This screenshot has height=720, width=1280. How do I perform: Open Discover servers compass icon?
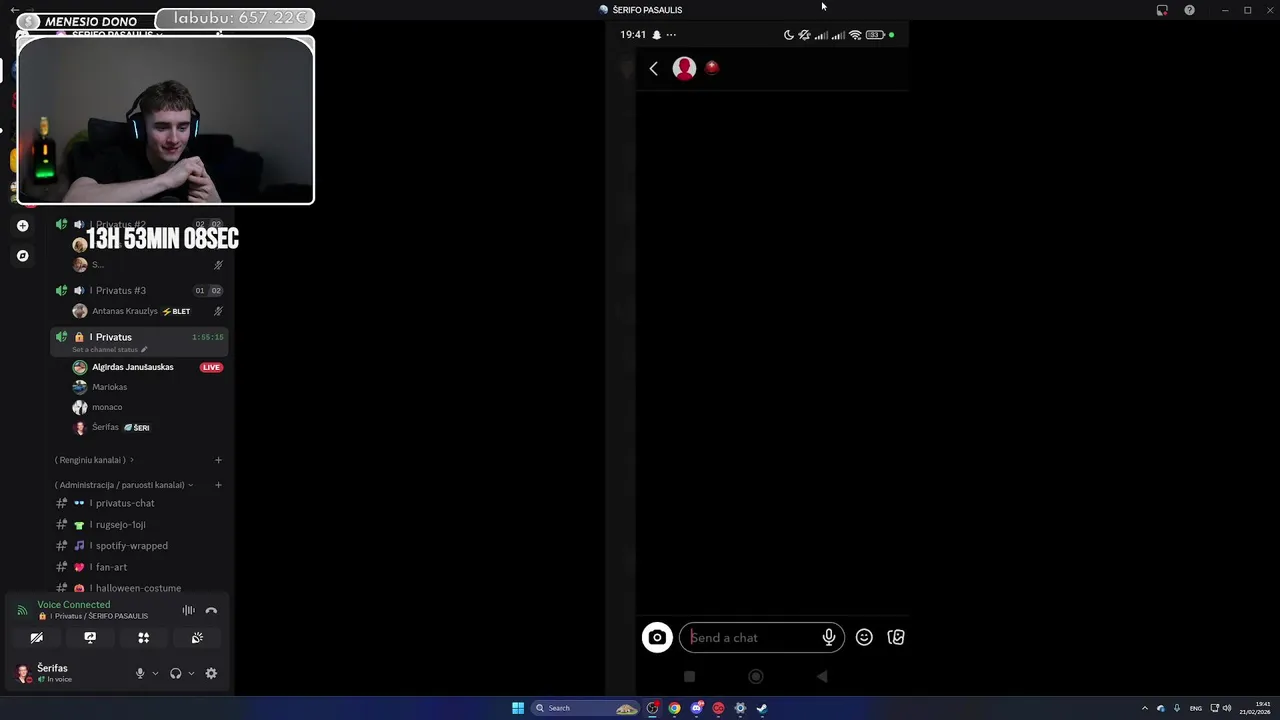23,256
